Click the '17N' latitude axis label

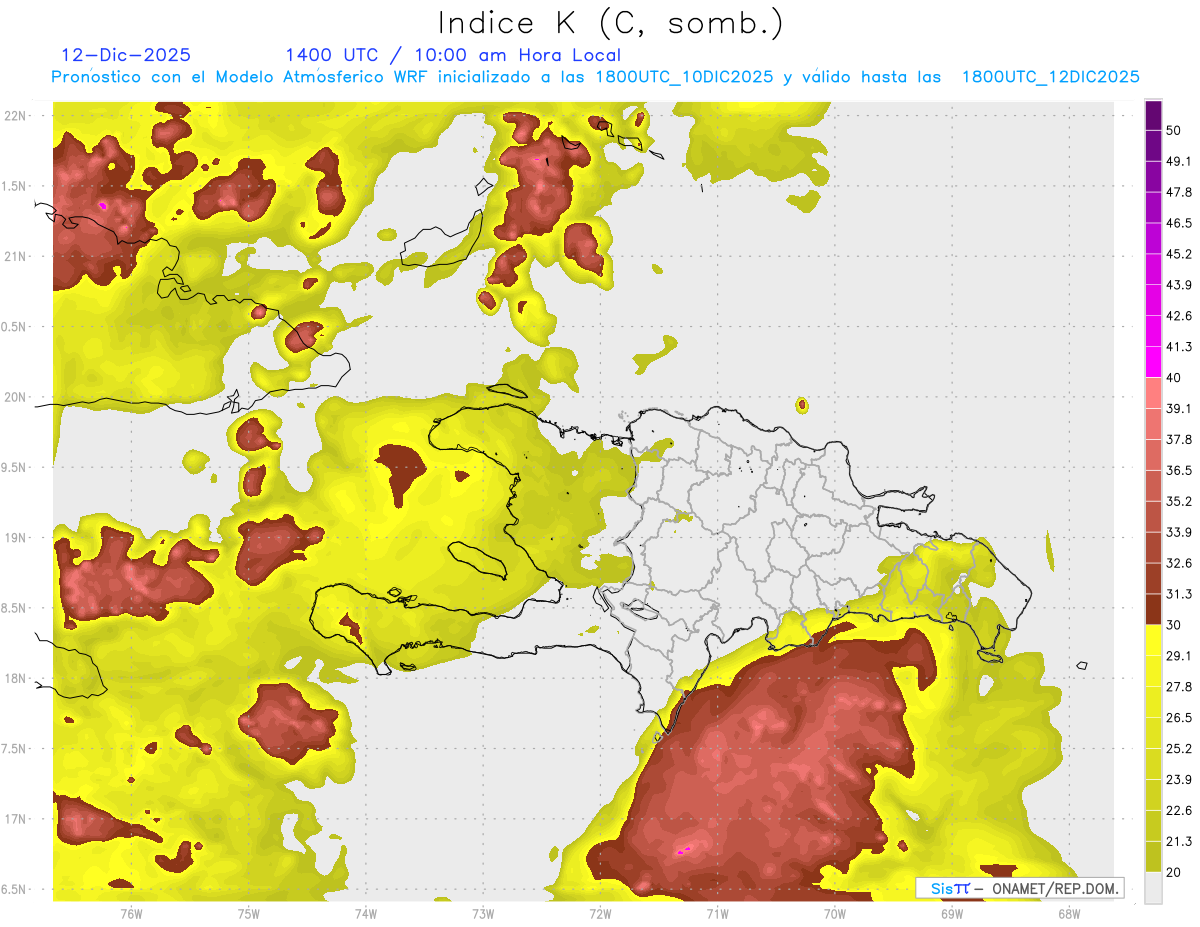[x=15, y=819]
